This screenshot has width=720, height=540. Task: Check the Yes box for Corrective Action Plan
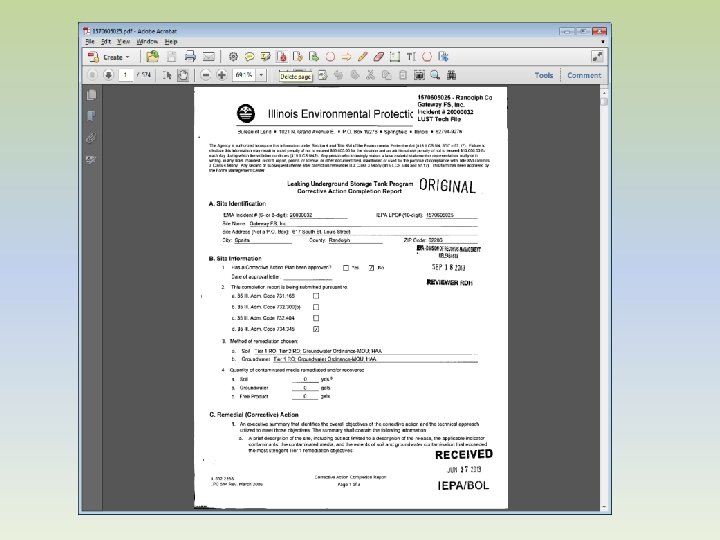346,268
